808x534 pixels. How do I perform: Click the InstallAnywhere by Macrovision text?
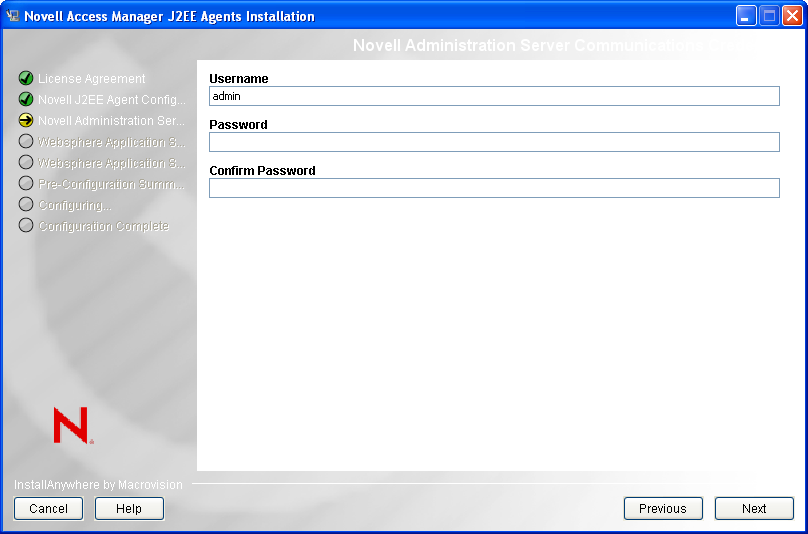click(98, 485)
